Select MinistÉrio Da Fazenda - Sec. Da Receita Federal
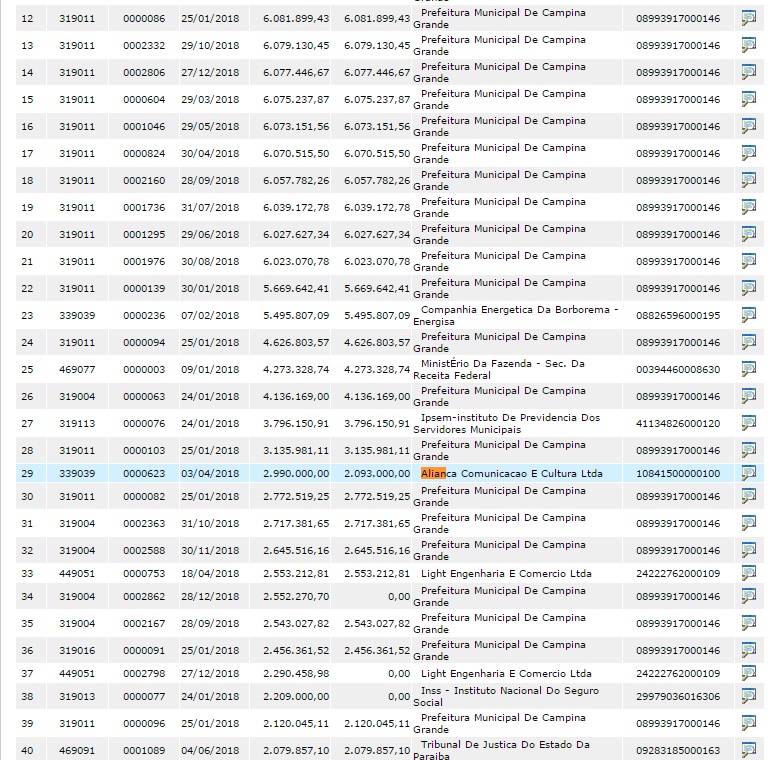 pyautogui.click(x=499, y=370)
